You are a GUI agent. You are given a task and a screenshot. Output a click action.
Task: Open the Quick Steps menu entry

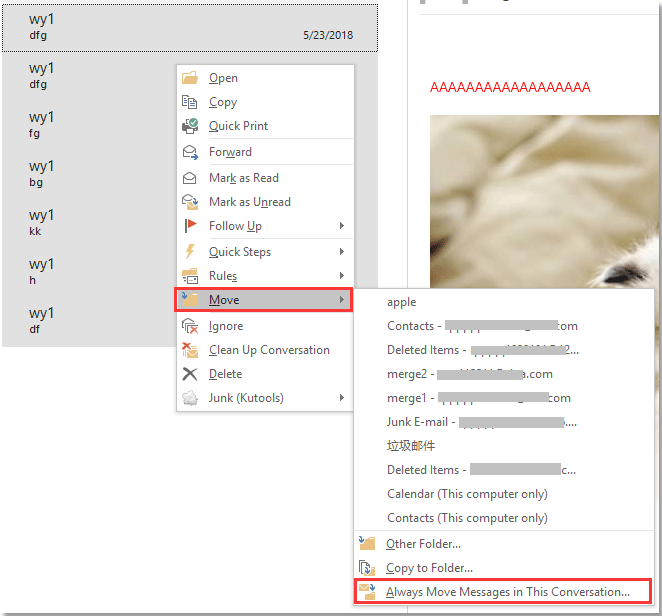click(265, 252)
